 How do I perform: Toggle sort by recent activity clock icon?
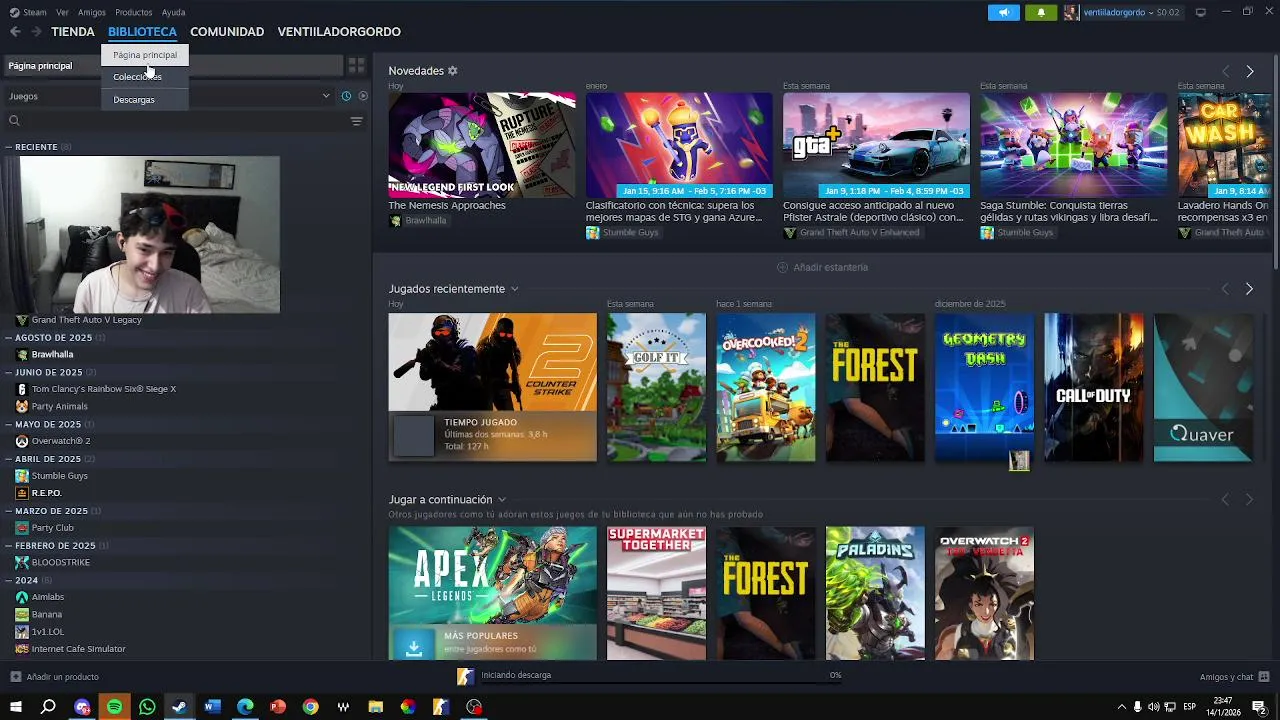tap(346, 96)
